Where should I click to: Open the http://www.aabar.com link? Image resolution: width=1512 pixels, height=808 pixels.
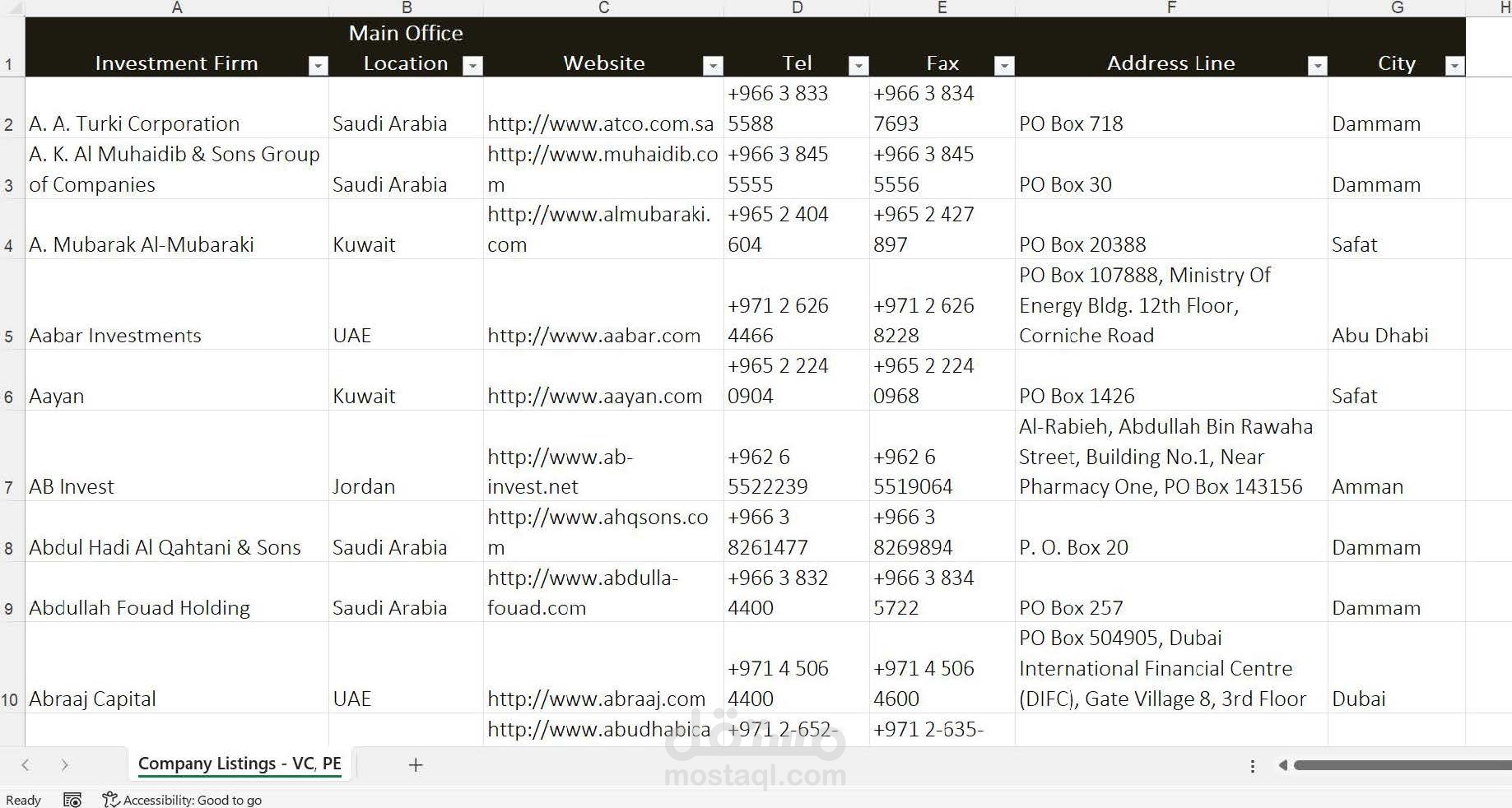click(x=593, y=336)
